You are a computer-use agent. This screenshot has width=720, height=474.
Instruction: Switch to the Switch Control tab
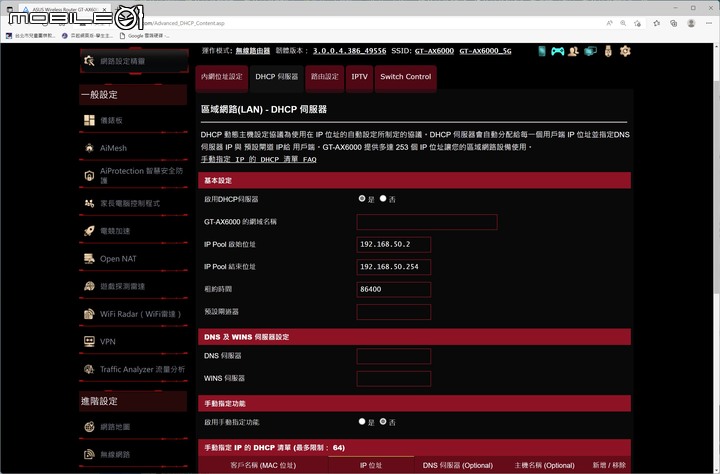[x=405, y=78]
